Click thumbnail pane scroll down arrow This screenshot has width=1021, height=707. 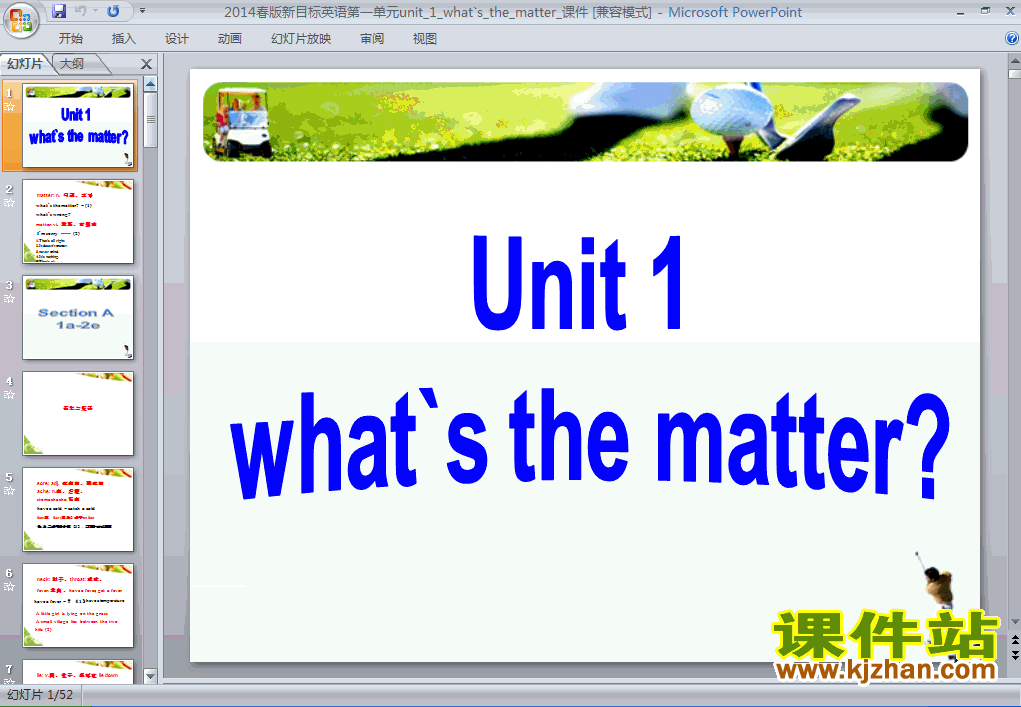(x=150, y=676)
